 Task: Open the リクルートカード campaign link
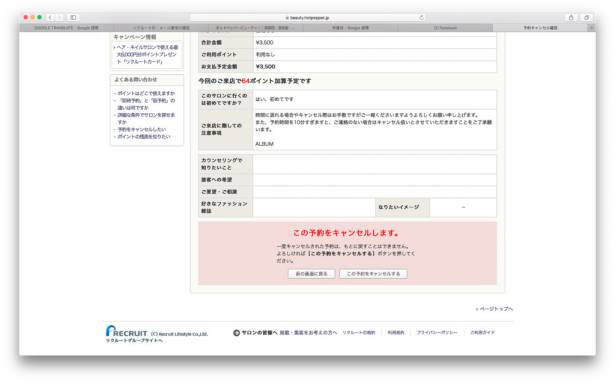click(x=147, y=55)
